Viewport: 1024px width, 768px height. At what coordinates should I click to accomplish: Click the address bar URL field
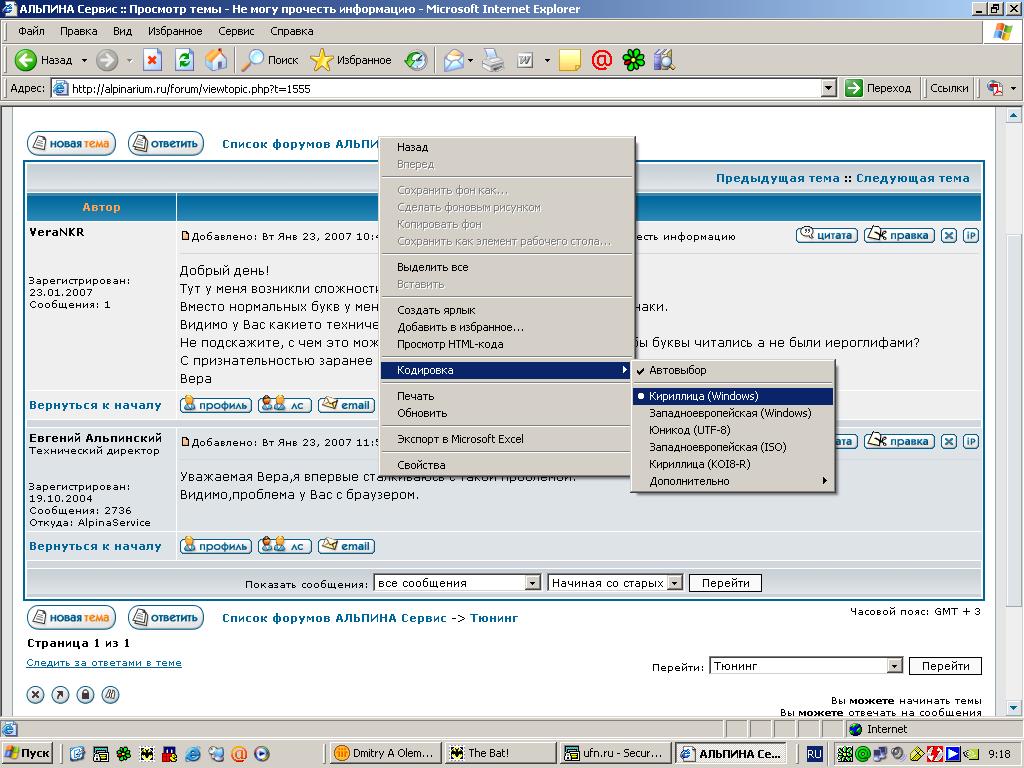tap(440, 88)
